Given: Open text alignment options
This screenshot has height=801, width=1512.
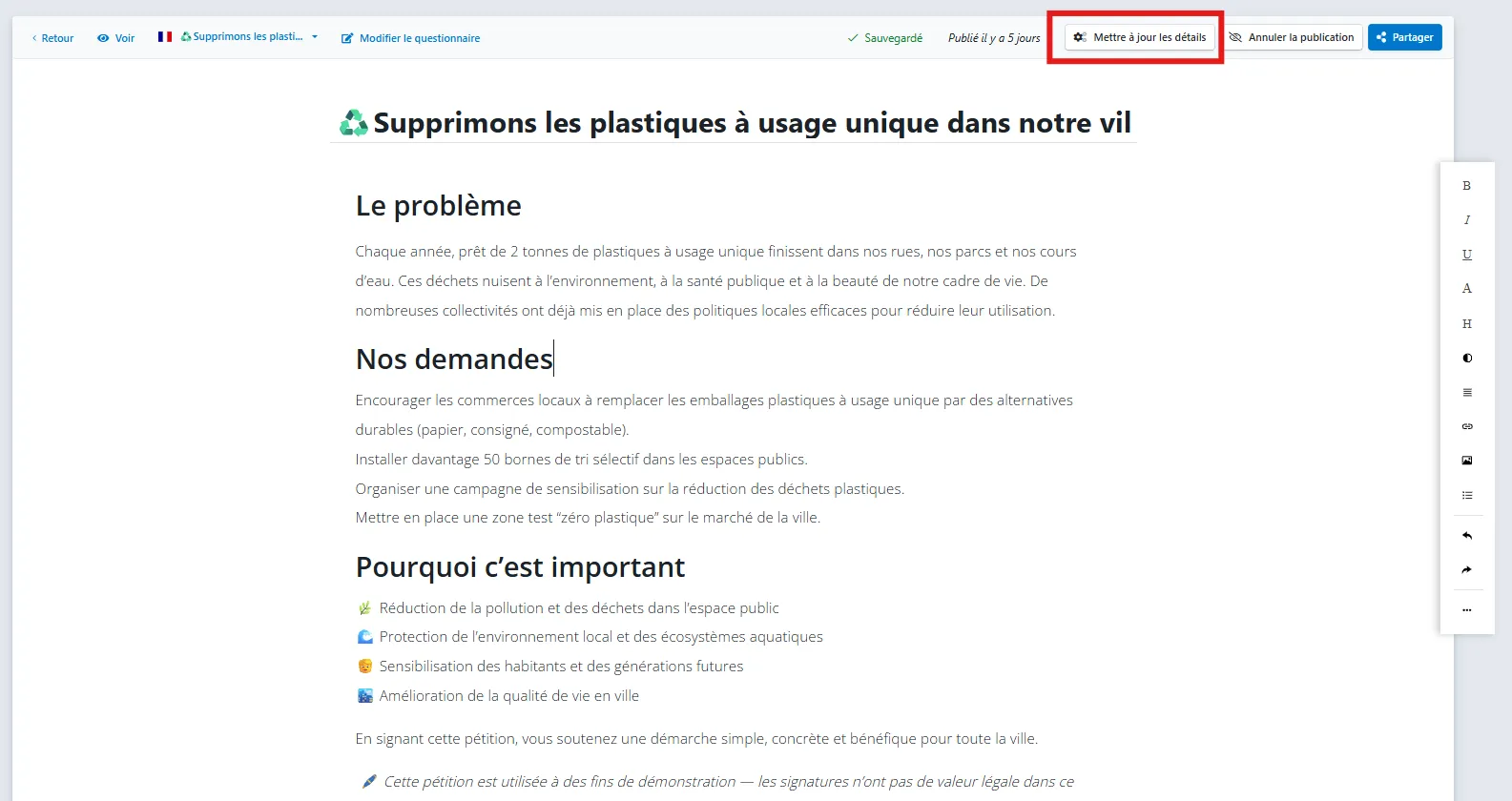Looking at the screenshot, I should 1466,393.
